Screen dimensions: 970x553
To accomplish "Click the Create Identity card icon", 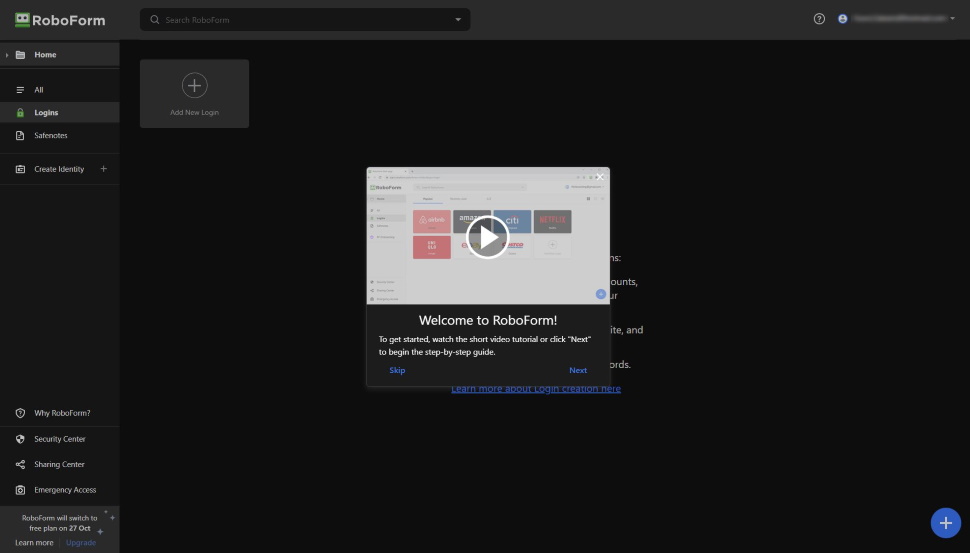I will pos(20,169).
